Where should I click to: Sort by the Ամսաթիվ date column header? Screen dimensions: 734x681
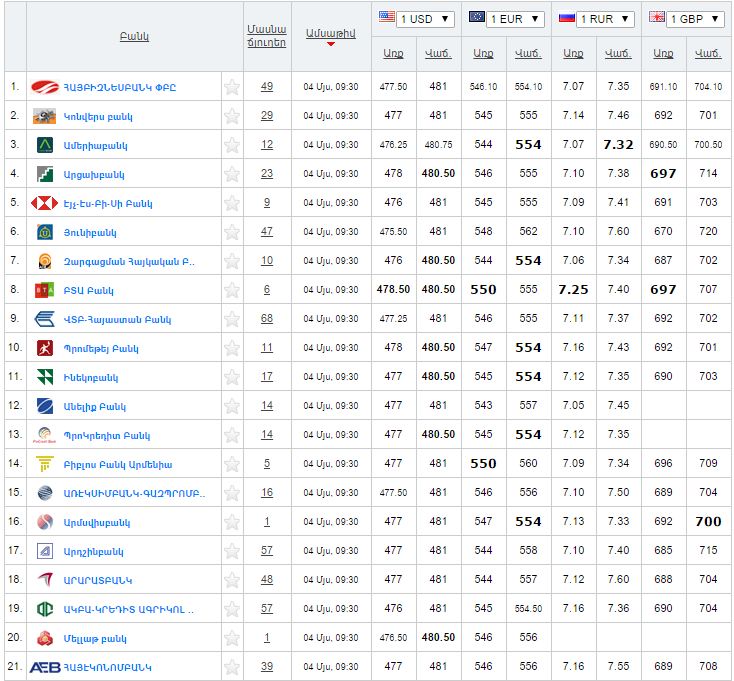(x=330, y=34)
